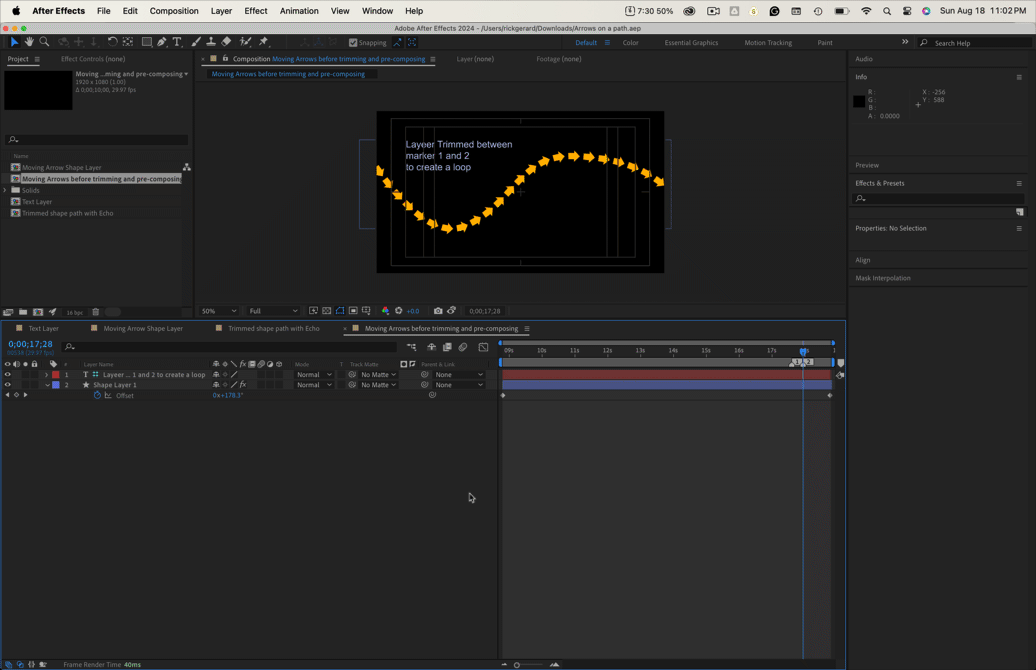Switch to Trimmed shape path with Echo tab
Viewport: 1036px width, 670px height.
click(274, 328)
